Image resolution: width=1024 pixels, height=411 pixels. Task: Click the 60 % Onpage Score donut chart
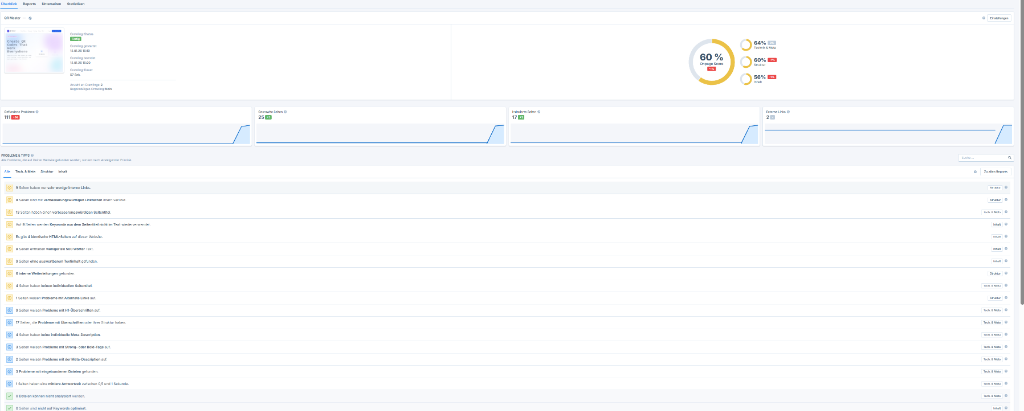(x=711, y=62)
